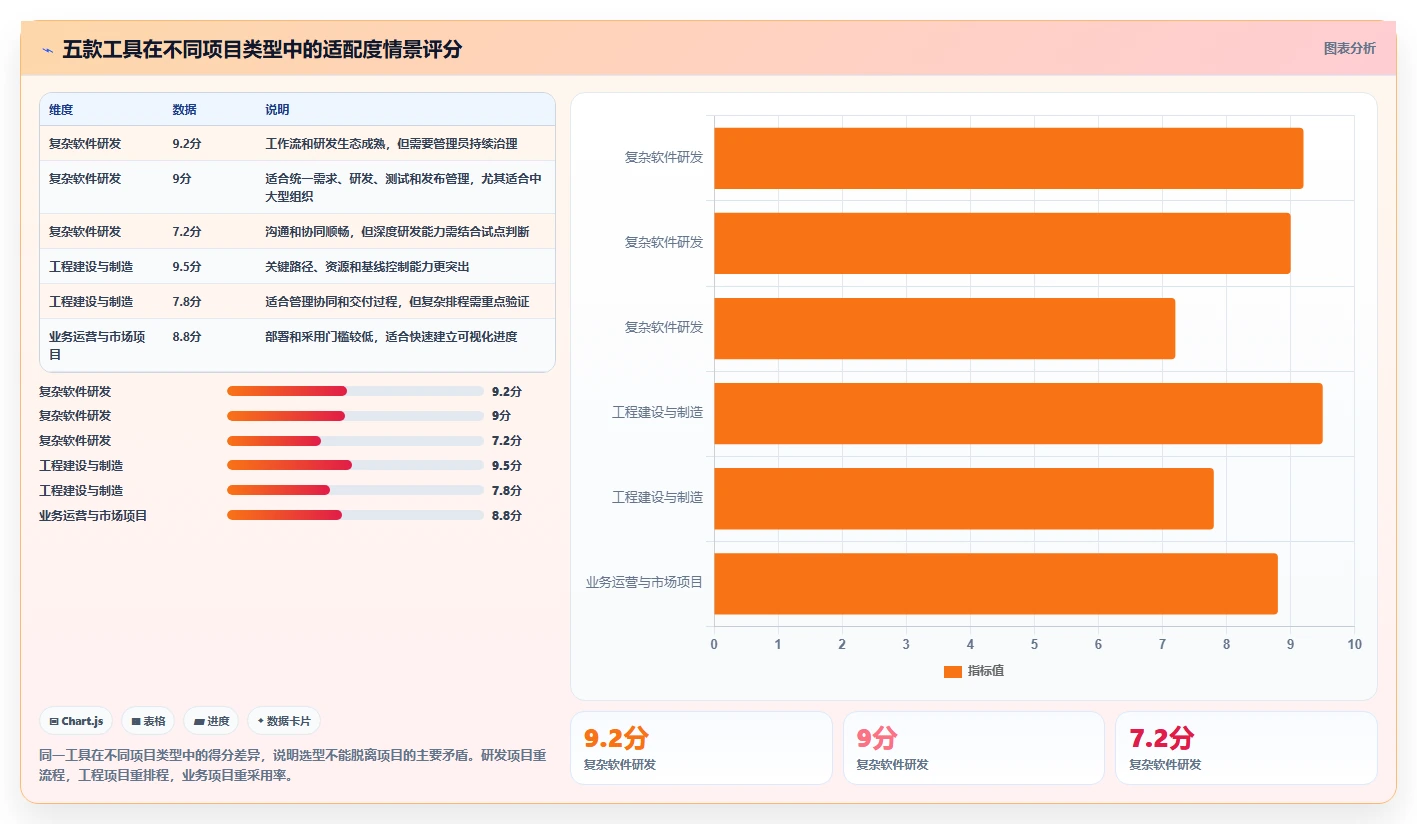
Task: Toggle the 指标值 legend orange swatch
Action: (952, 671)
